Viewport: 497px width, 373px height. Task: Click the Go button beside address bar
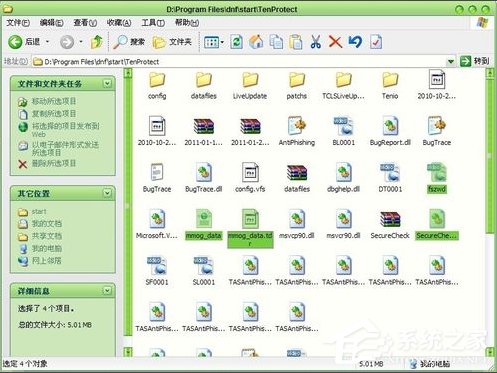[x=474, y=61]
